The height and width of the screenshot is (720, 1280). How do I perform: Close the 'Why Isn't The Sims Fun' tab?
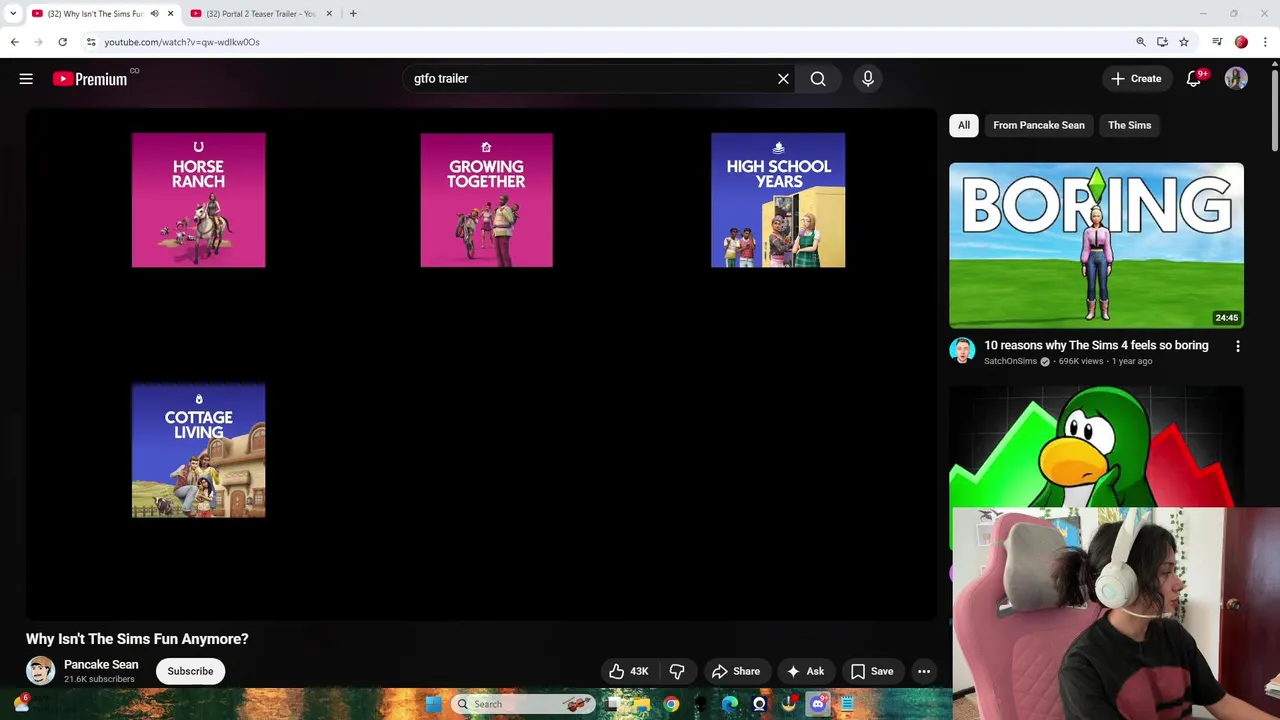[x=170, y=14]
